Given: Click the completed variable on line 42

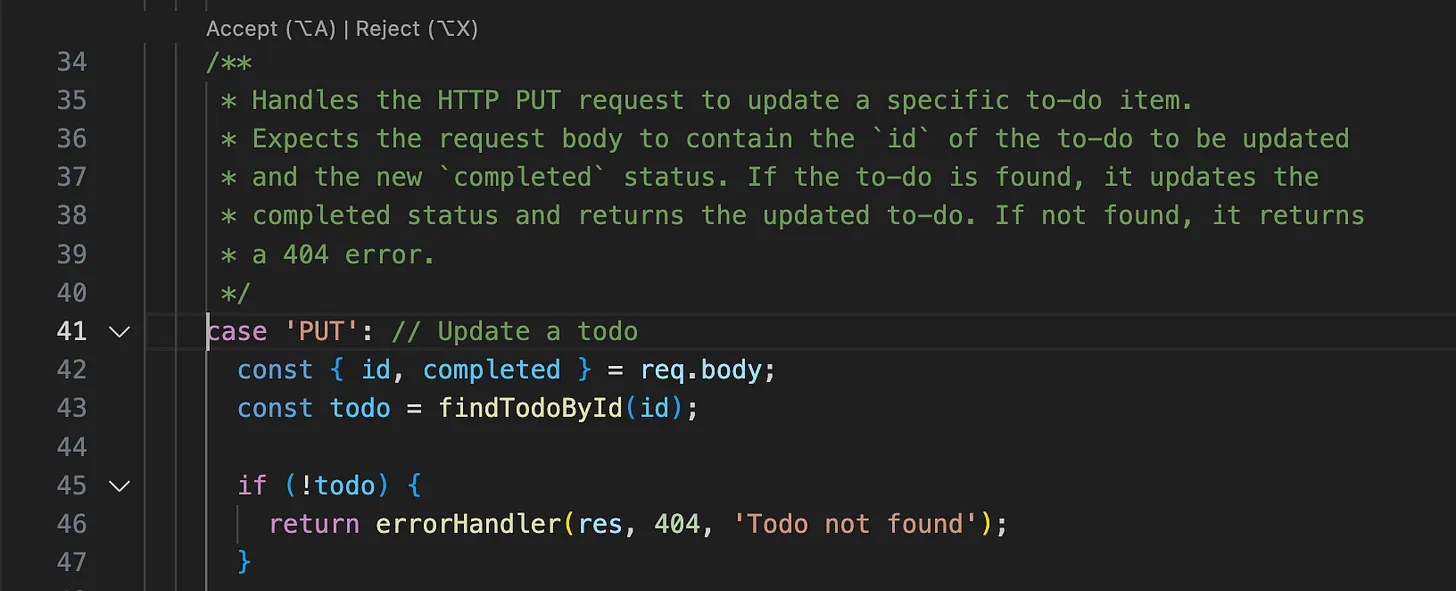Looking at the screenshot, I should pyautogui.click(x=491, y=370).
